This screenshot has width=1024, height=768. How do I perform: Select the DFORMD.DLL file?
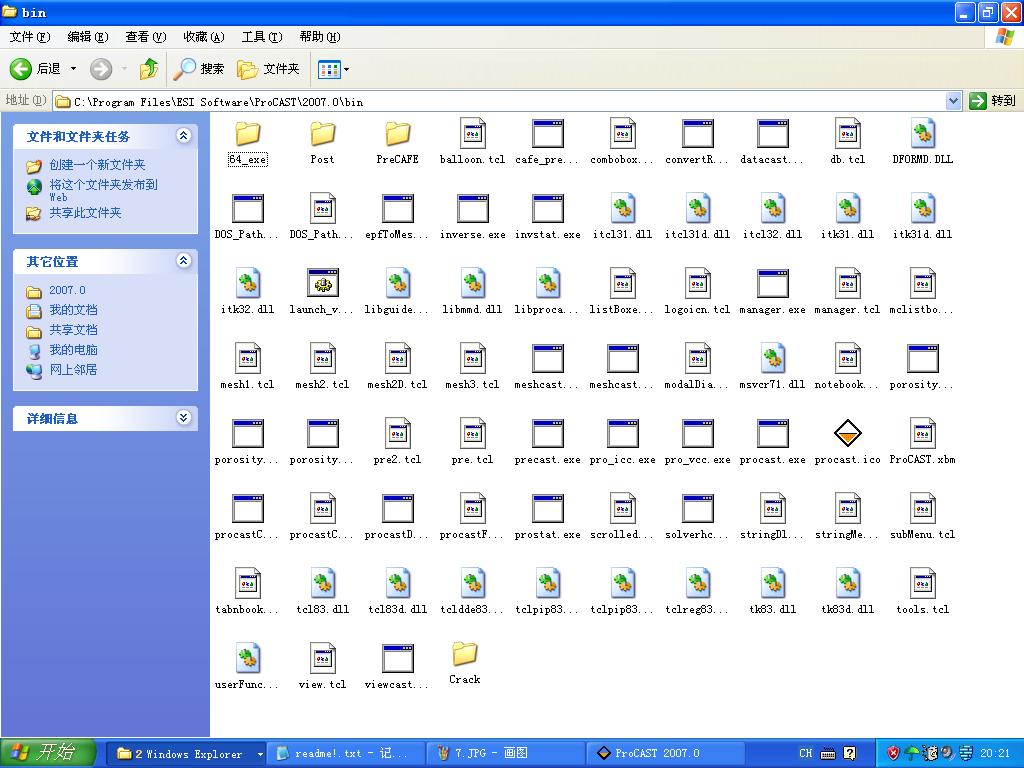[x=922, y=143]
